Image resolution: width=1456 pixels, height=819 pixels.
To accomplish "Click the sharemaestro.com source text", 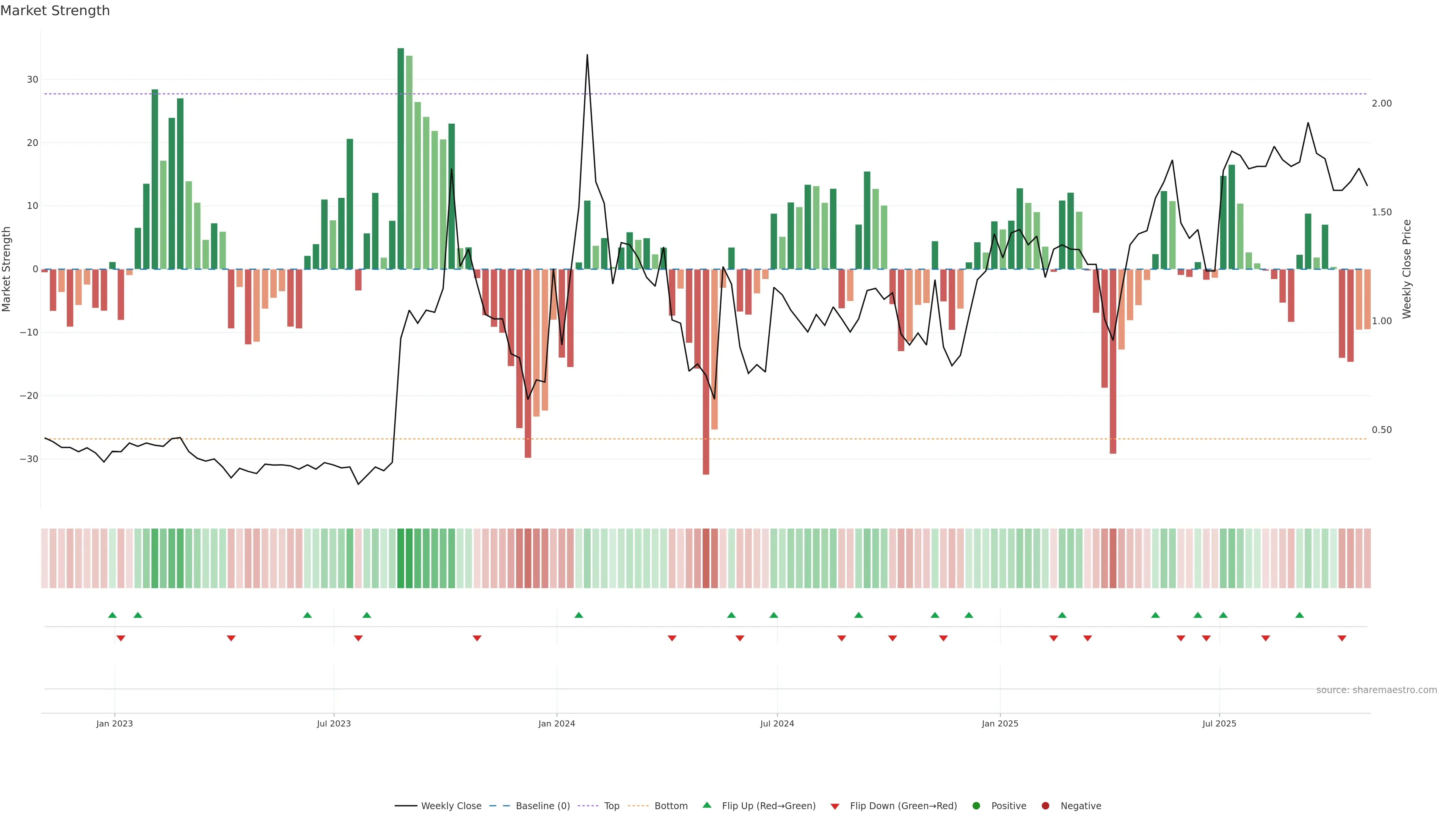I will 1376,690.
